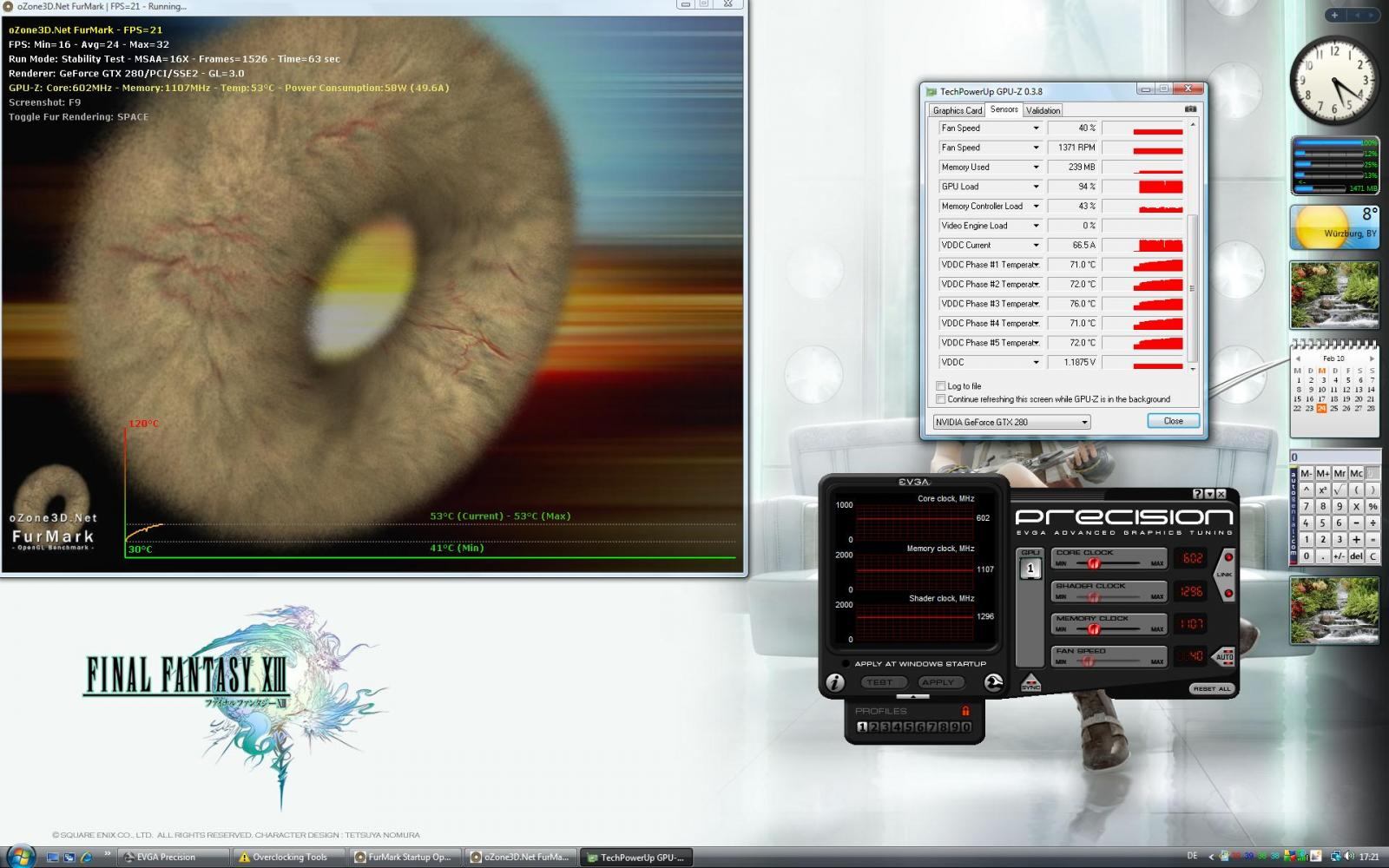Click the GPU-Z Close button
Viewport: 1389px width, 868px height.
point(1173,421)
